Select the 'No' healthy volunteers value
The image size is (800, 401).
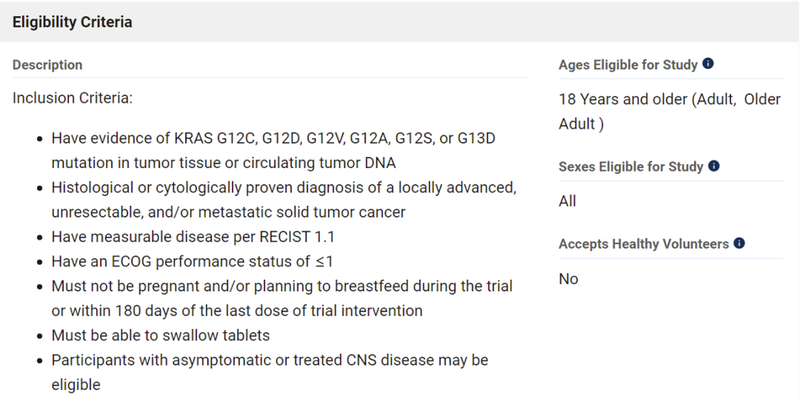[568, 278]
